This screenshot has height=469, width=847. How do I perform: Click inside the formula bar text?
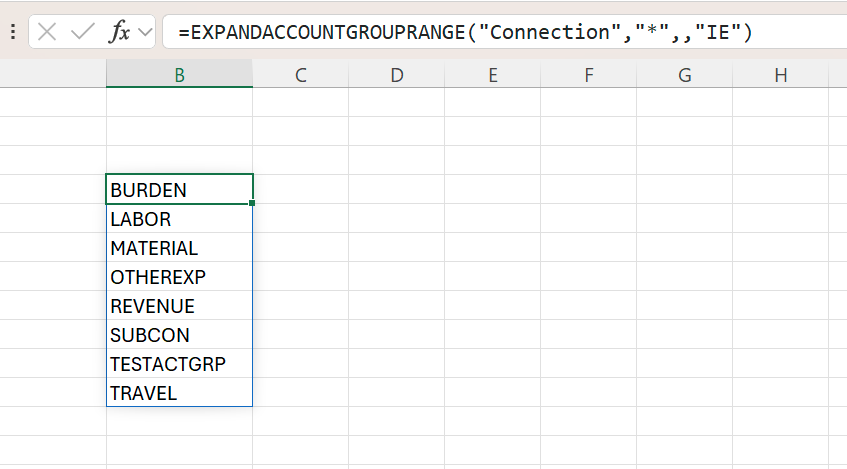click(465, 32)
